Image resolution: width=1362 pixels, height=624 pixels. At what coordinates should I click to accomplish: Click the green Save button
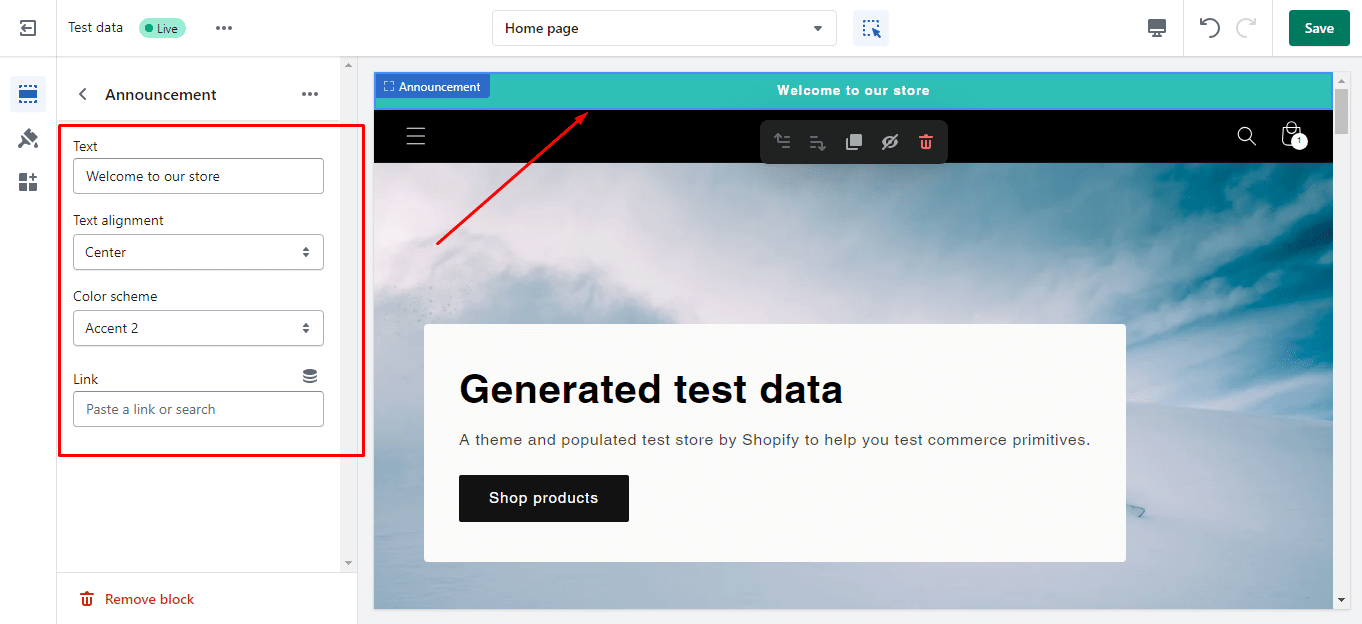tap(1318, 27)
